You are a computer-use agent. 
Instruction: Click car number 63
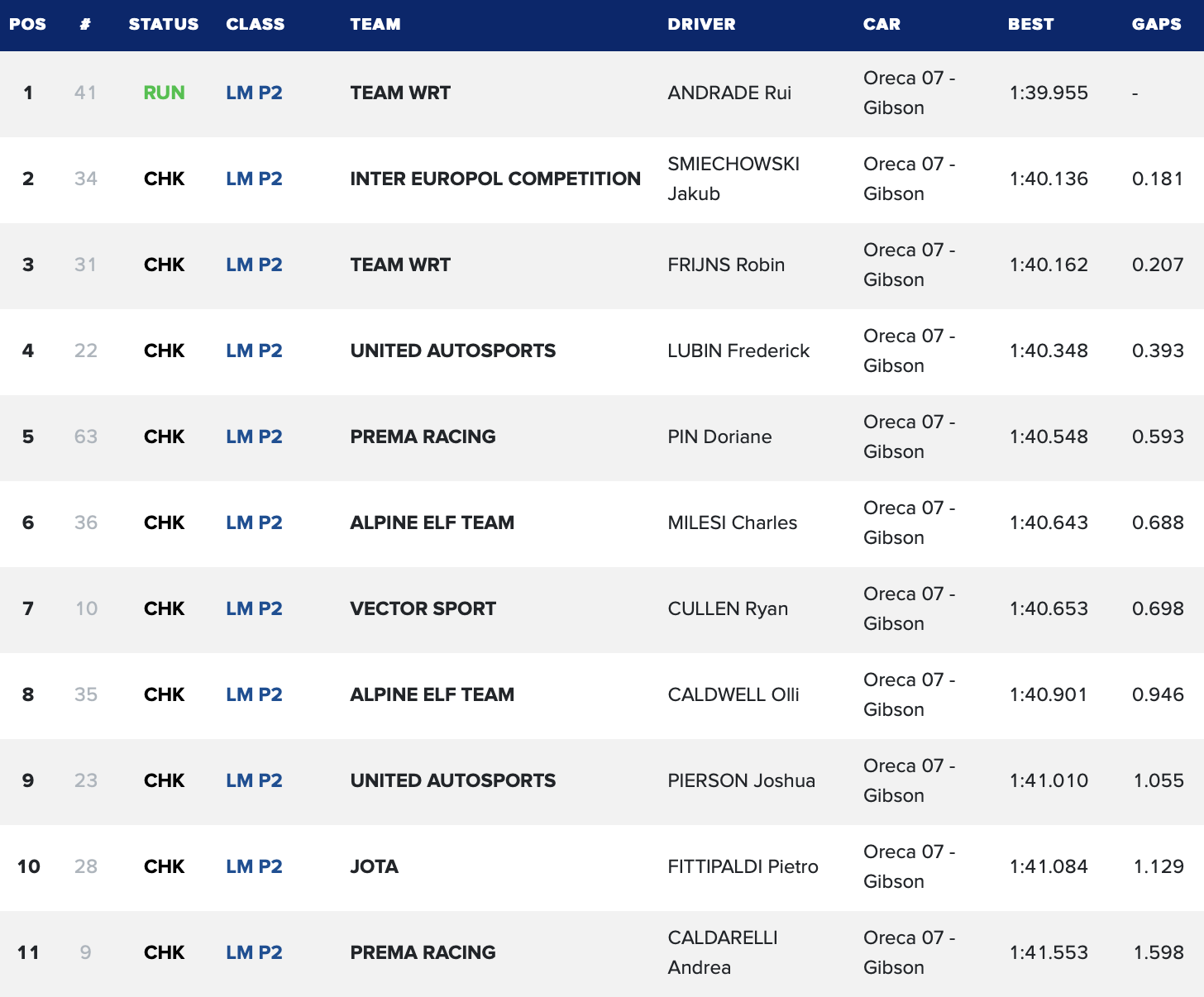click(86, 436)
